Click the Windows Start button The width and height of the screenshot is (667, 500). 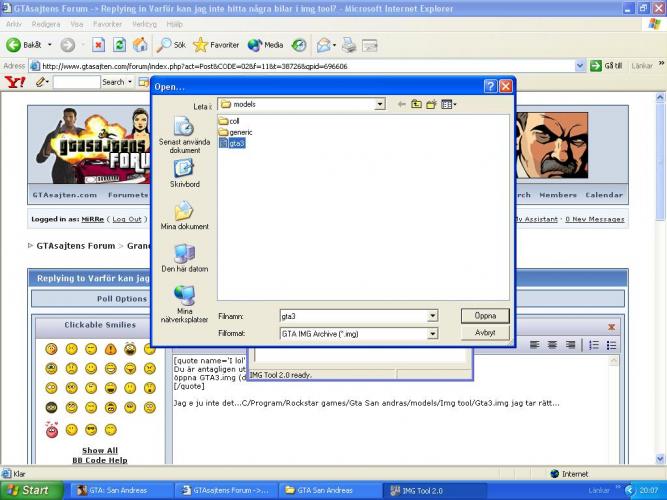coord(30,490)
